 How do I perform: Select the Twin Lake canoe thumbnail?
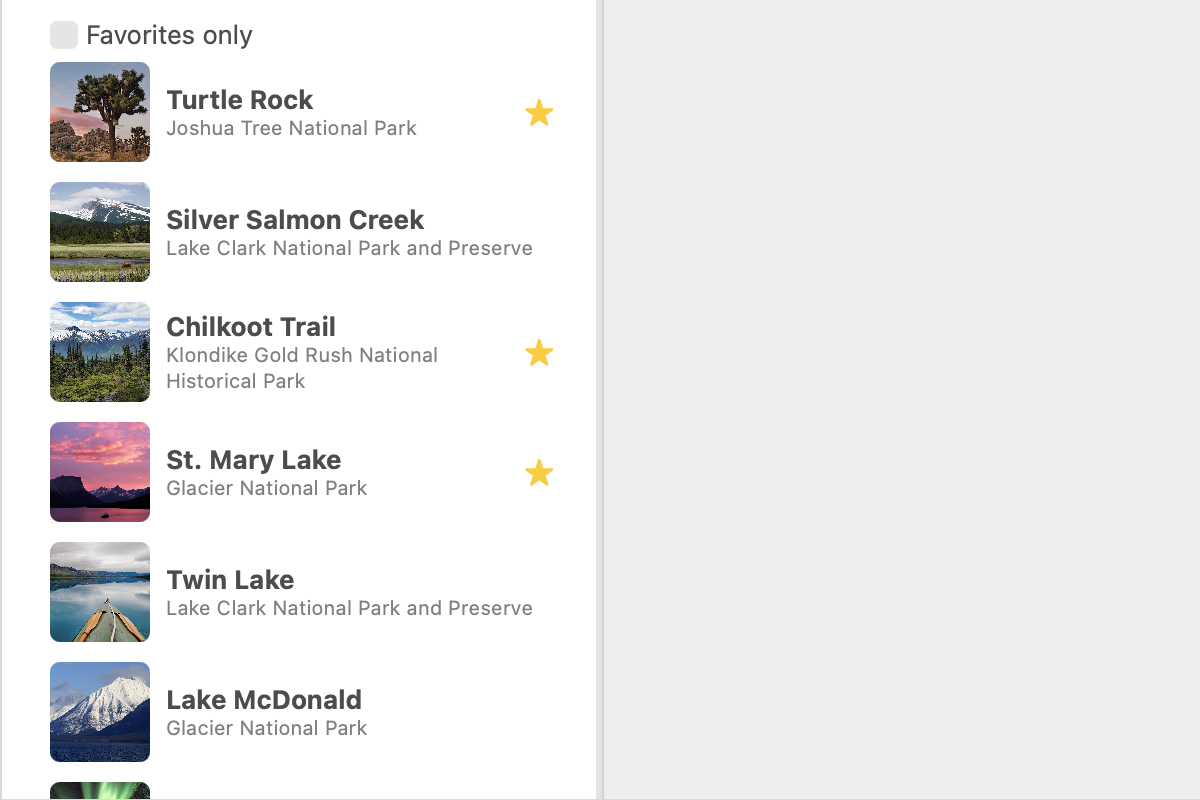[100, 592]
